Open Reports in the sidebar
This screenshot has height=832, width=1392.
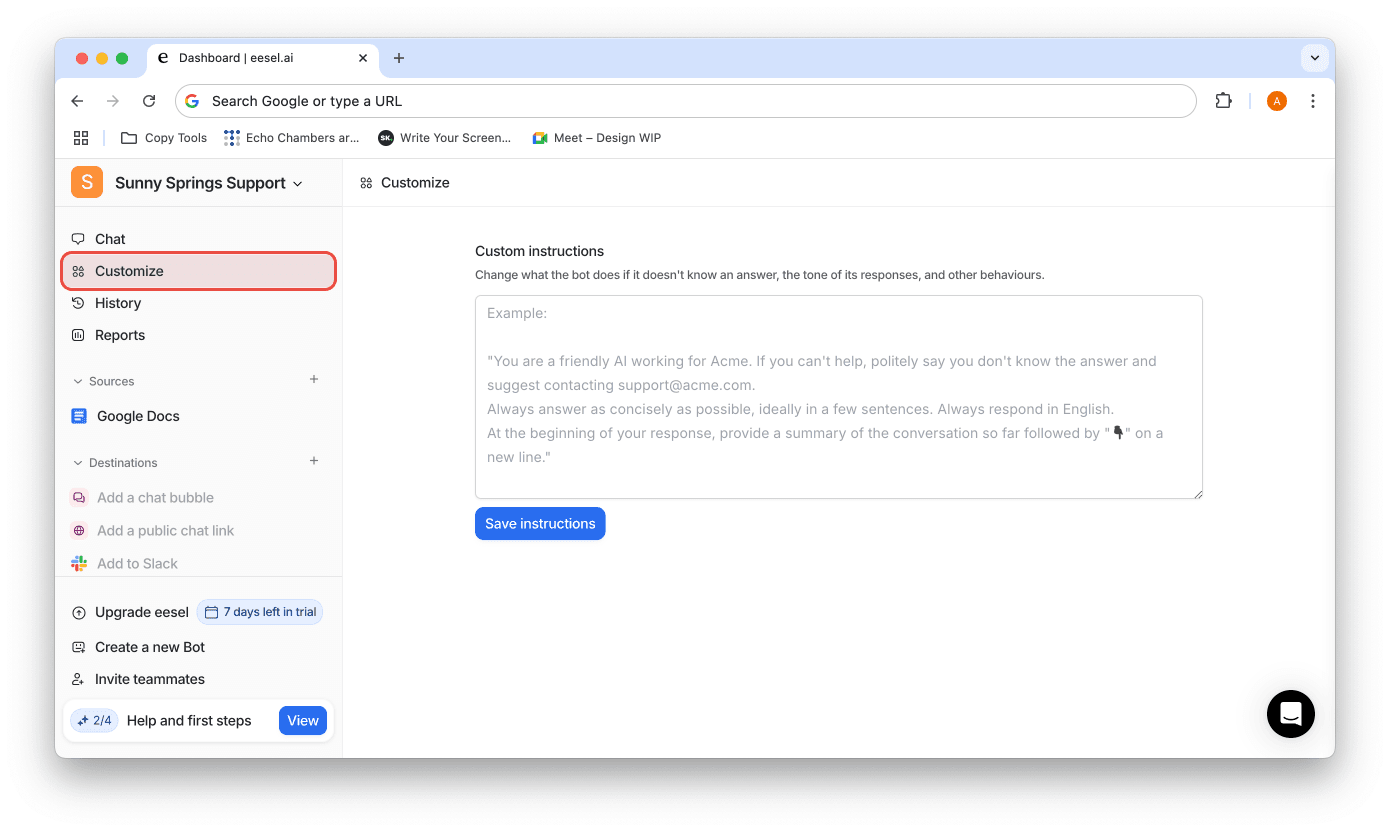(120, 335)
